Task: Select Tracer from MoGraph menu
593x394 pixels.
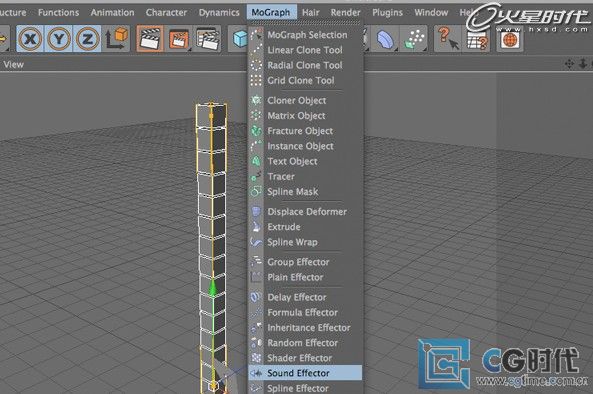Action: point(305,176)
